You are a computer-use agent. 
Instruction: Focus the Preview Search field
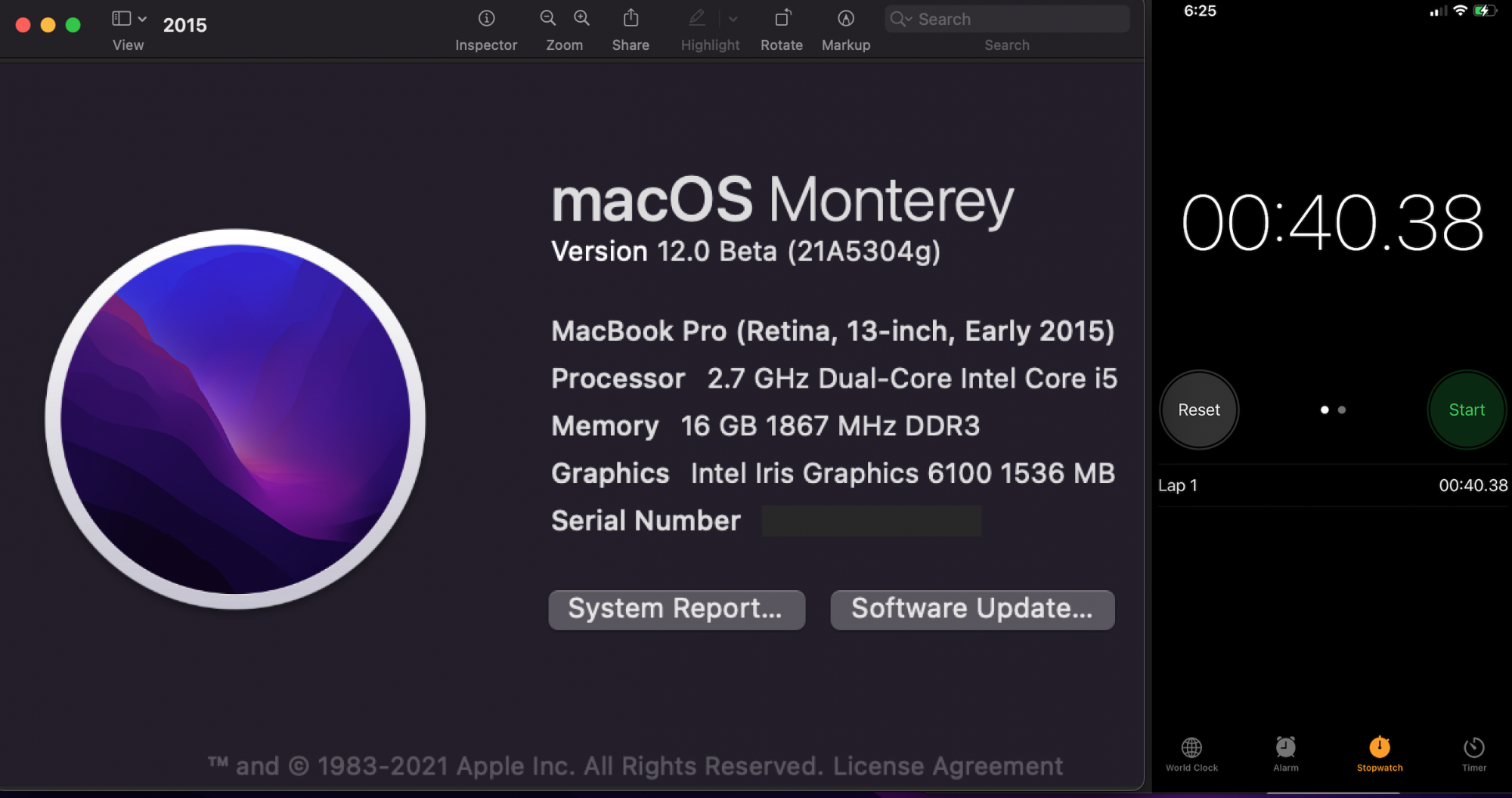[x=1007, y=19]
